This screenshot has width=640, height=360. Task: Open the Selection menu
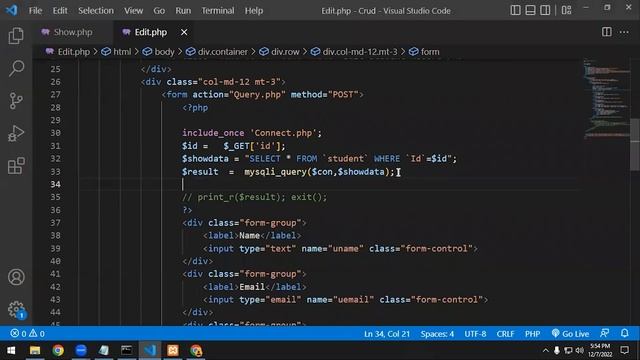point(96,11)
